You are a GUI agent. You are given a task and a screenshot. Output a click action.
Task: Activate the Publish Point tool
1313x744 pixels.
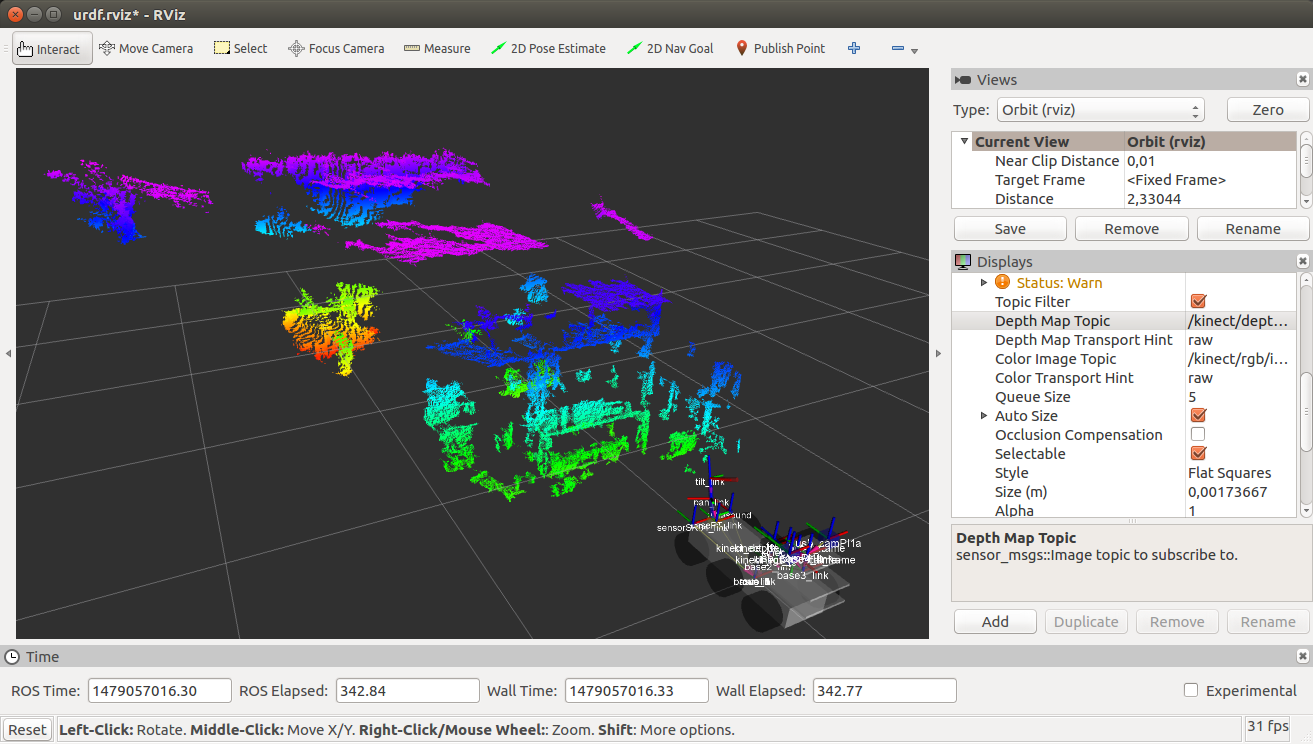[x=780, y=49]
